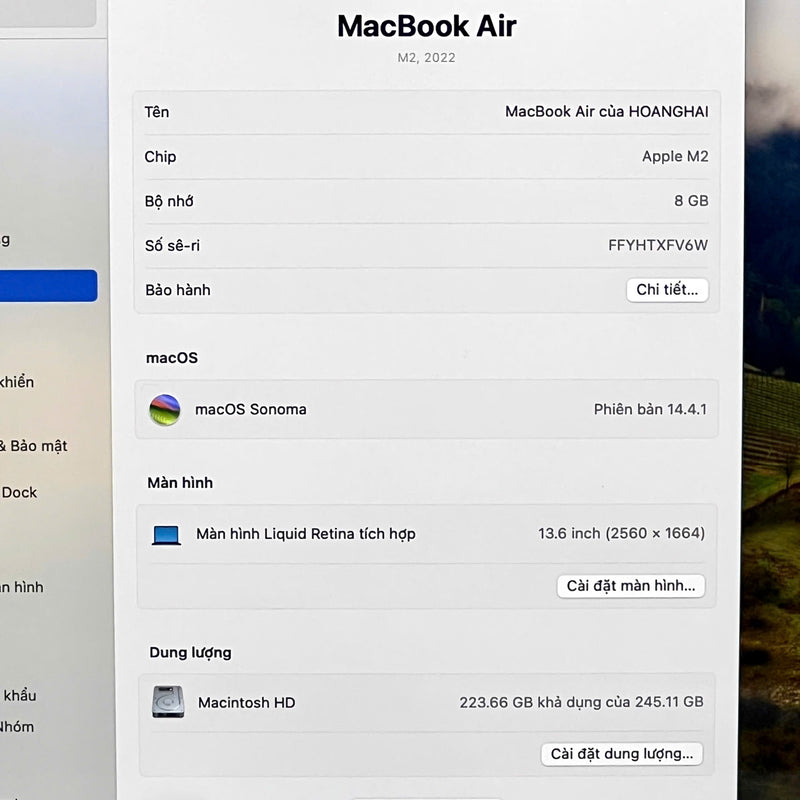
Task: Open the Bảo mật privacy sidebar item
Action: point(35,446)
